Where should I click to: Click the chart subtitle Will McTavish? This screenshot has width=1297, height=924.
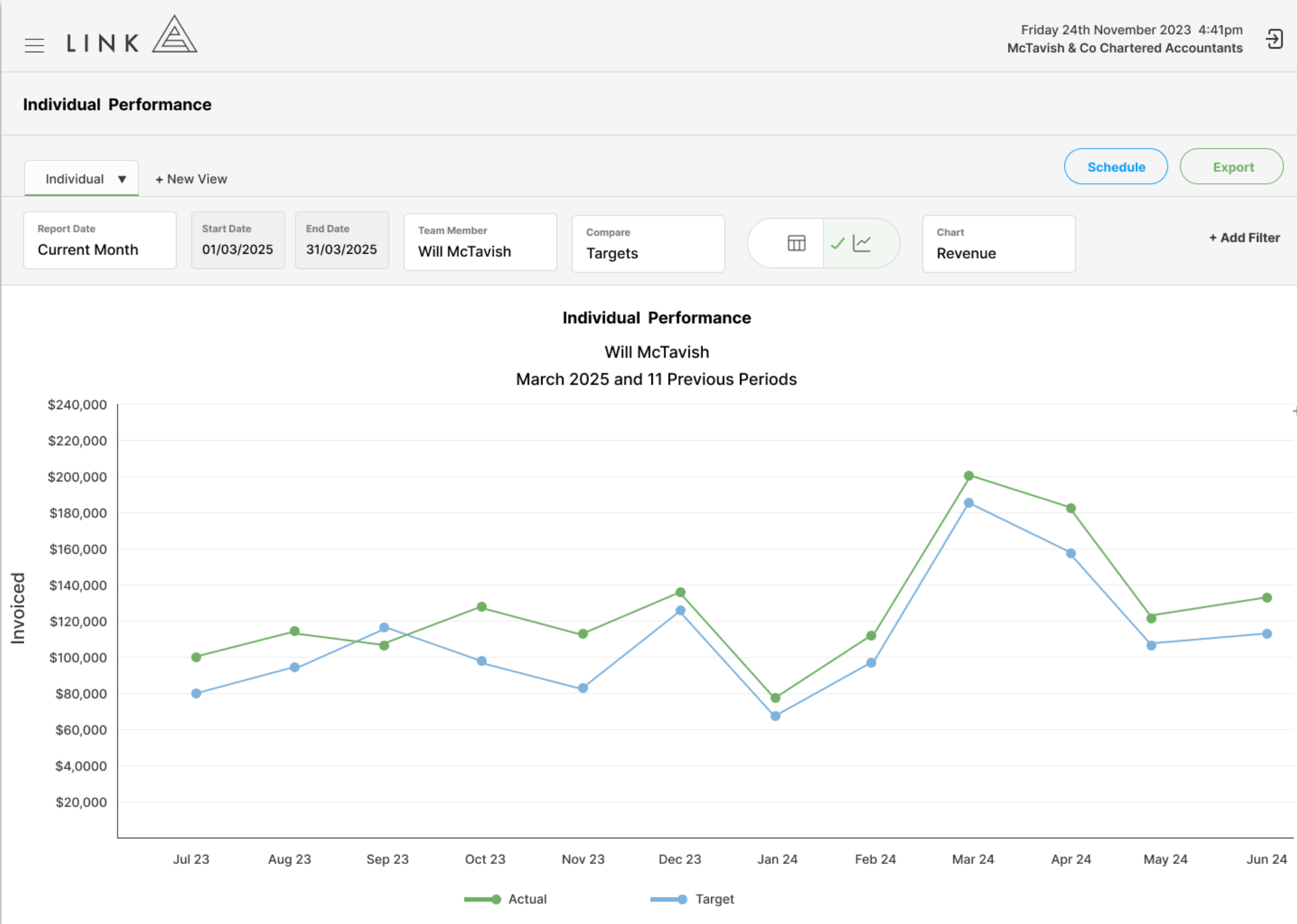pyautogui.click(x=656, y=352)
